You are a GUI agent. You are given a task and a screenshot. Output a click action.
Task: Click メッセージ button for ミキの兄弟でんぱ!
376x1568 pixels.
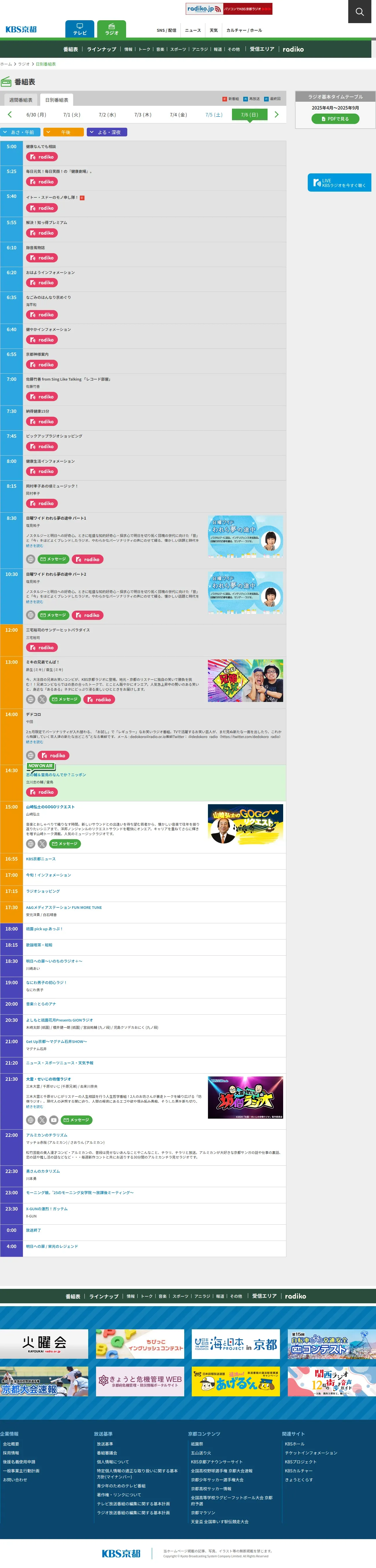(x=65, y=699)
